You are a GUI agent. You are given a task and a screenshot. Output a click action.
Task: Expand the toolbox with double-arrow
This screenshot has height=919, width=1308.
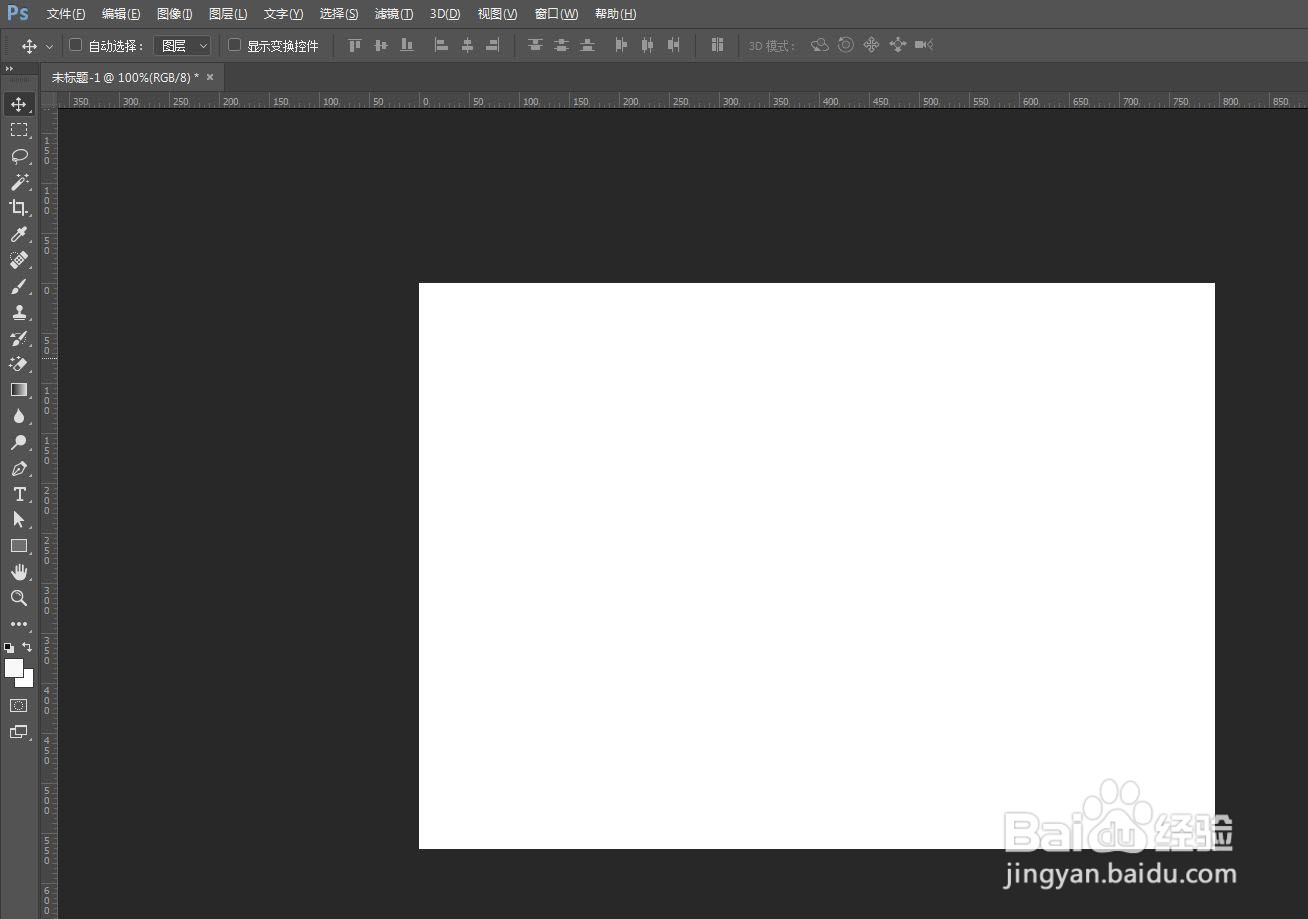(9, 69)
